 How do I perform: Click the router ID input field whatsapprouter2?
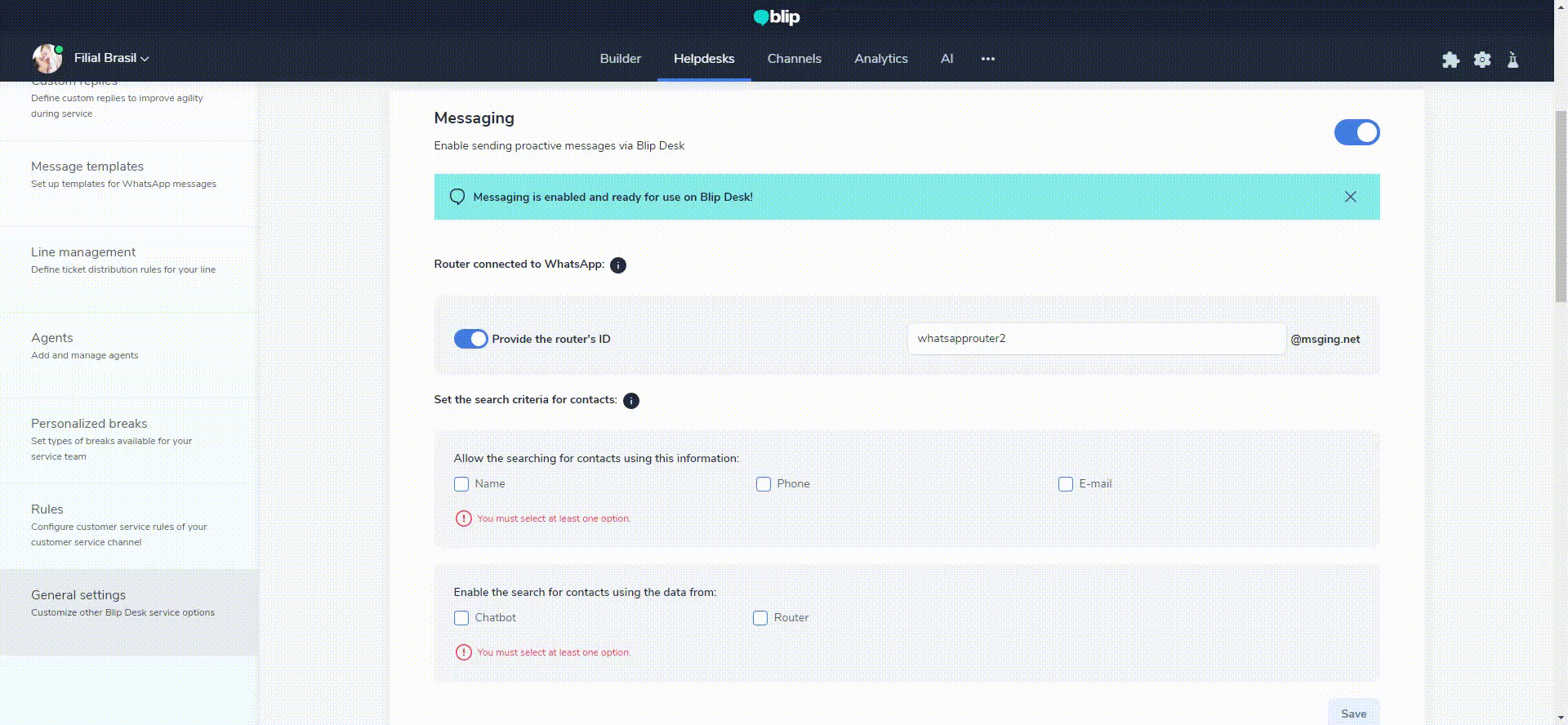(1097, 339)
